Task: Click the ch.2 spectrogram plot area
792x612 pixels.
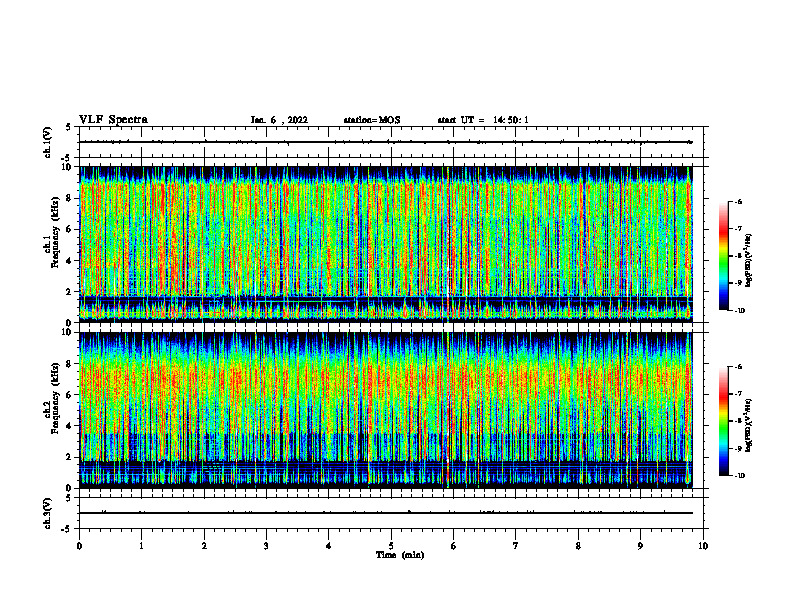Action: coord(386,410)
